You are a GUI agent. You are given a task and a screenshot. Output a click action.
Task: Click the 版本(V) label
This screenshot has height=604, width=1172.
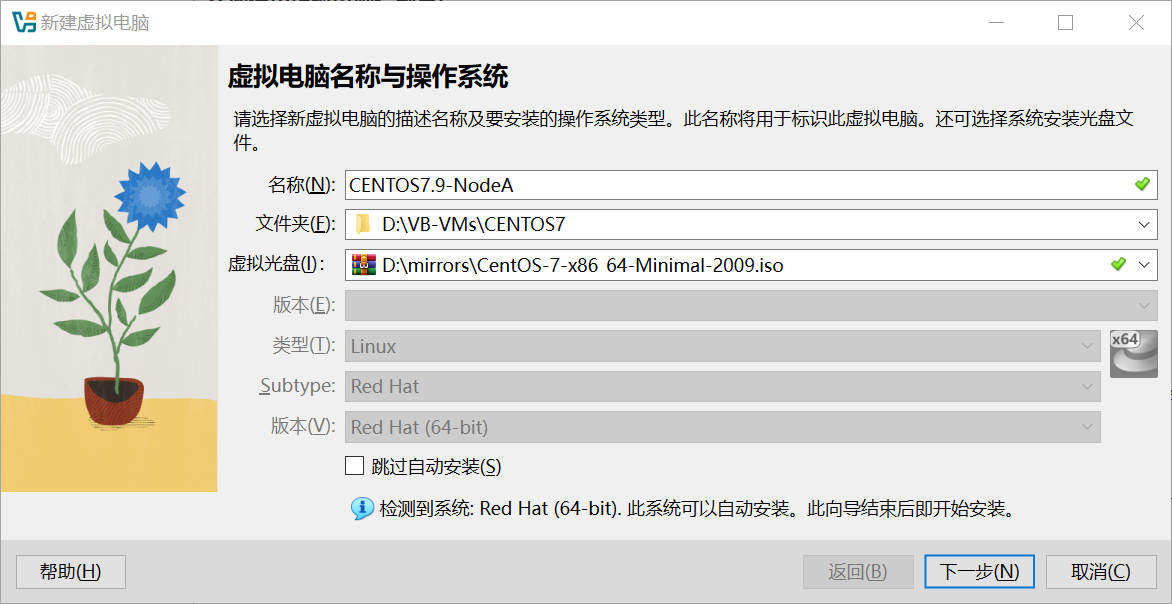[x=302, y=427]
